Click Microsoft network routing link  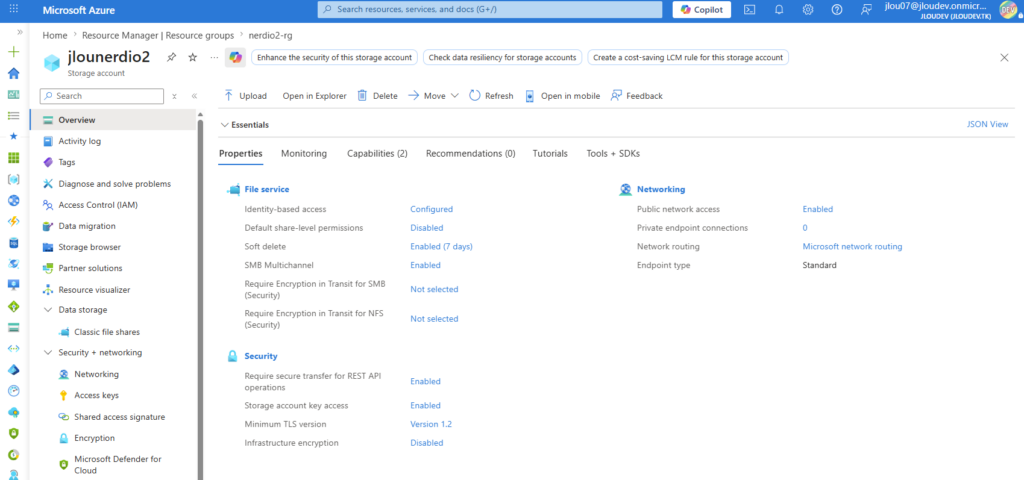click(852, 246)
